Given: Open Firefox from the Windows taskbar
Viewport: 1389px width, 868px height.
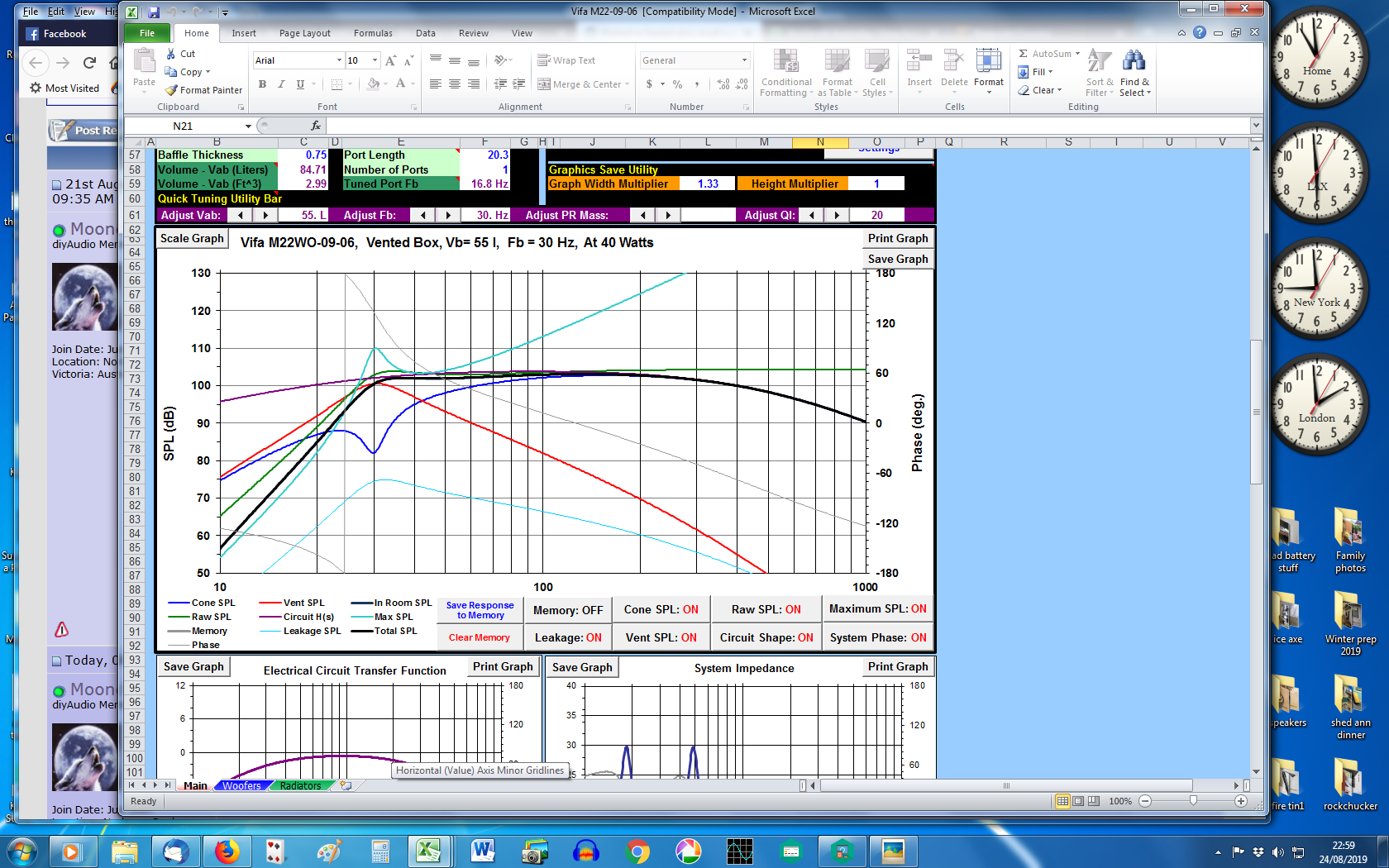Looking at the screenshot, I should click(227, 851).
